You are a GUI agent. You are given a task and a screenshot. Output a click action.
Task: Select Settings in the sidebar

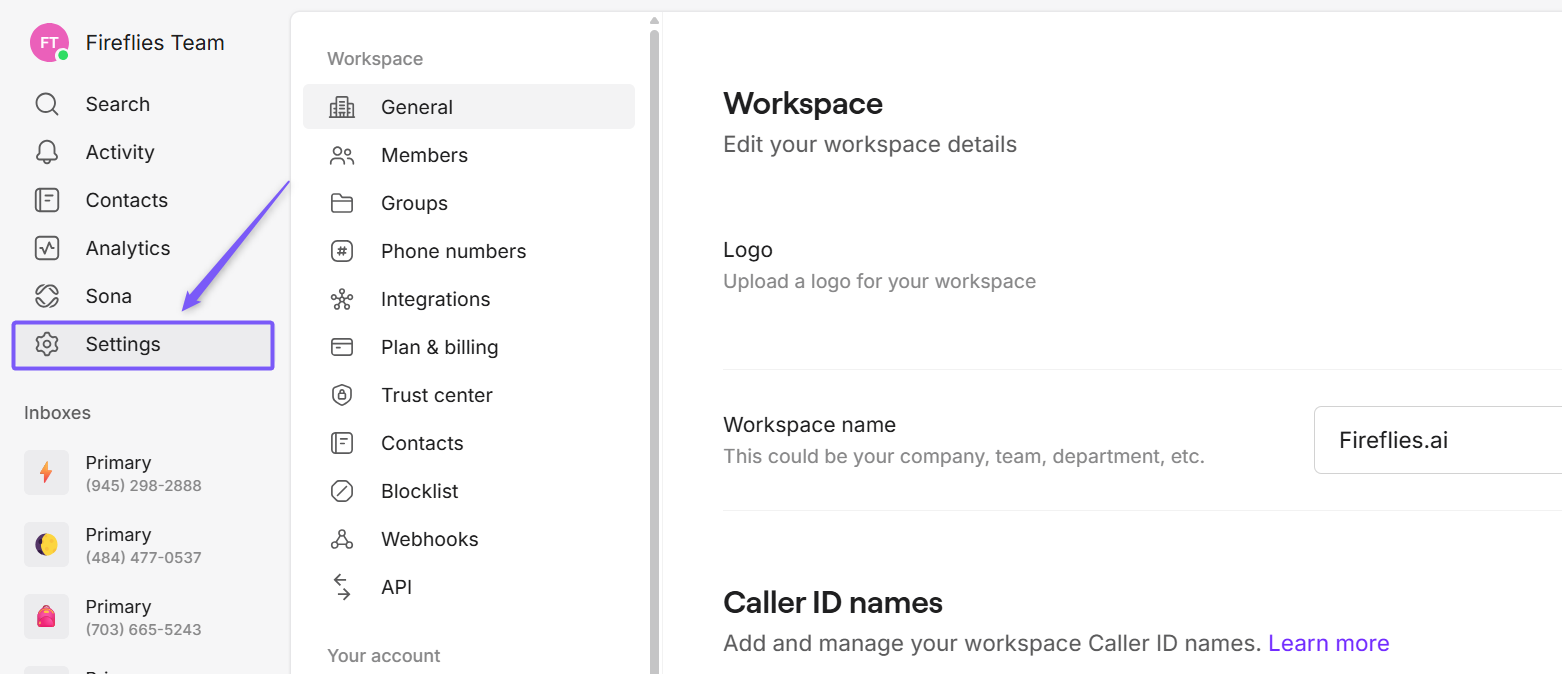[x=143, y=345]
